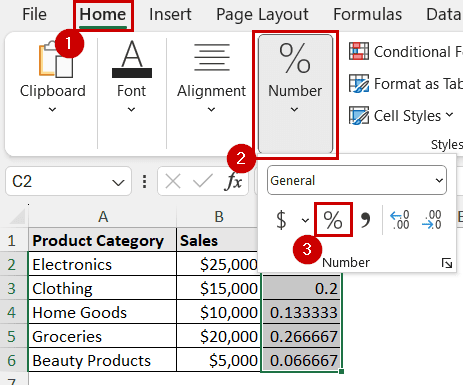The height and width of the screenshot is (385, 463).
Task: Switch to the Insert tab
Action: [x=170, y=14]
